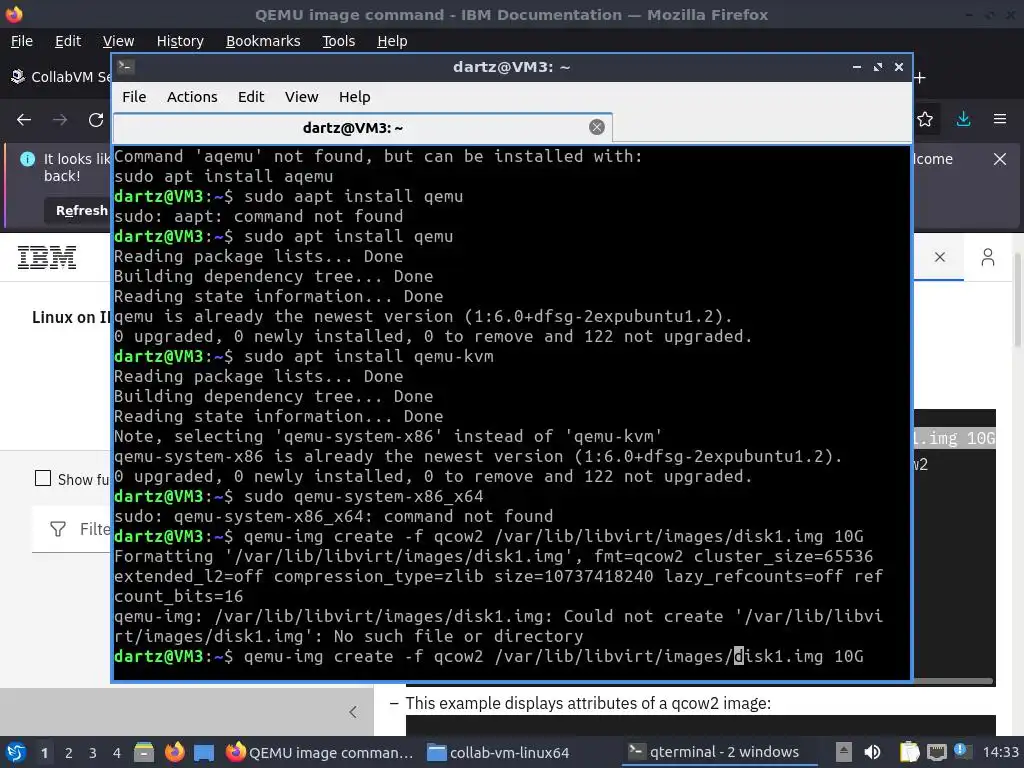Screen dimensions: 1024x768
Task: Click the Firefox page vertical scrollbar
Action: click(1018, 300)
